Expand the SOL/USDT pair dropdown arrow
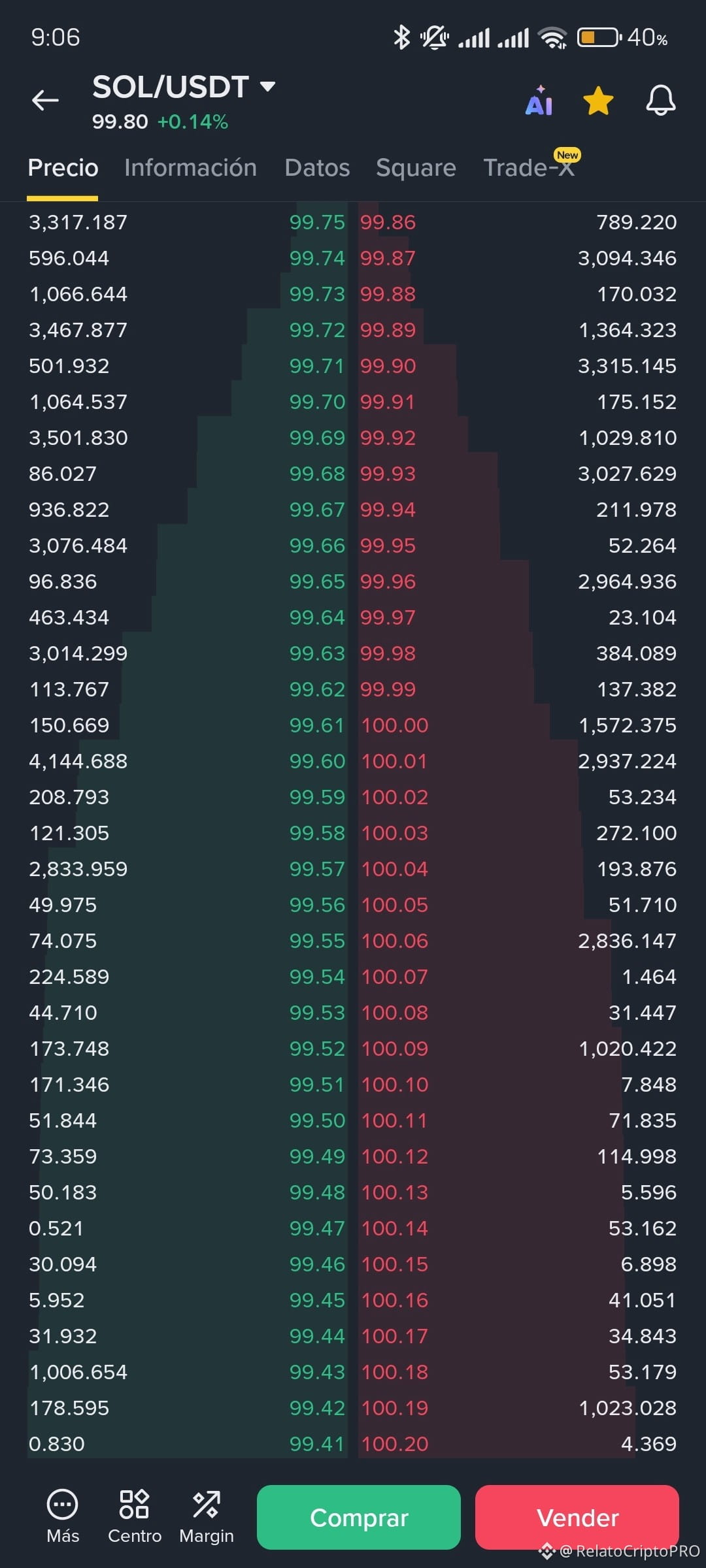This screenshot has height=1568, width=706. pos(267,86)
